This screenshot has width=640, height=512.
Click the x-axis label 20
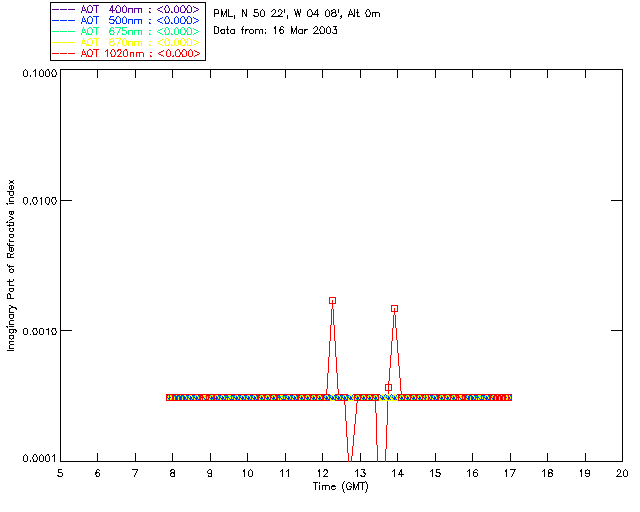[x=622, y=473]
